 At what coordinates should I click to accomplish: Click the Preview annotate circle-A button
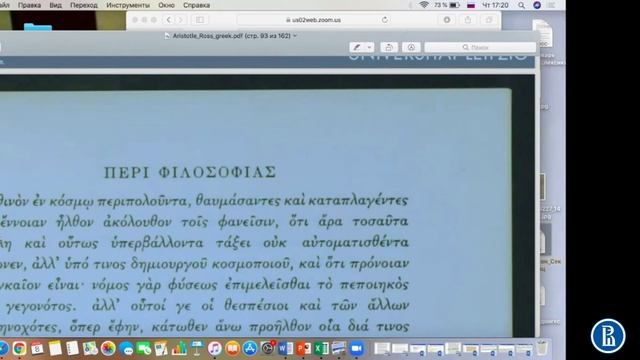411,47
